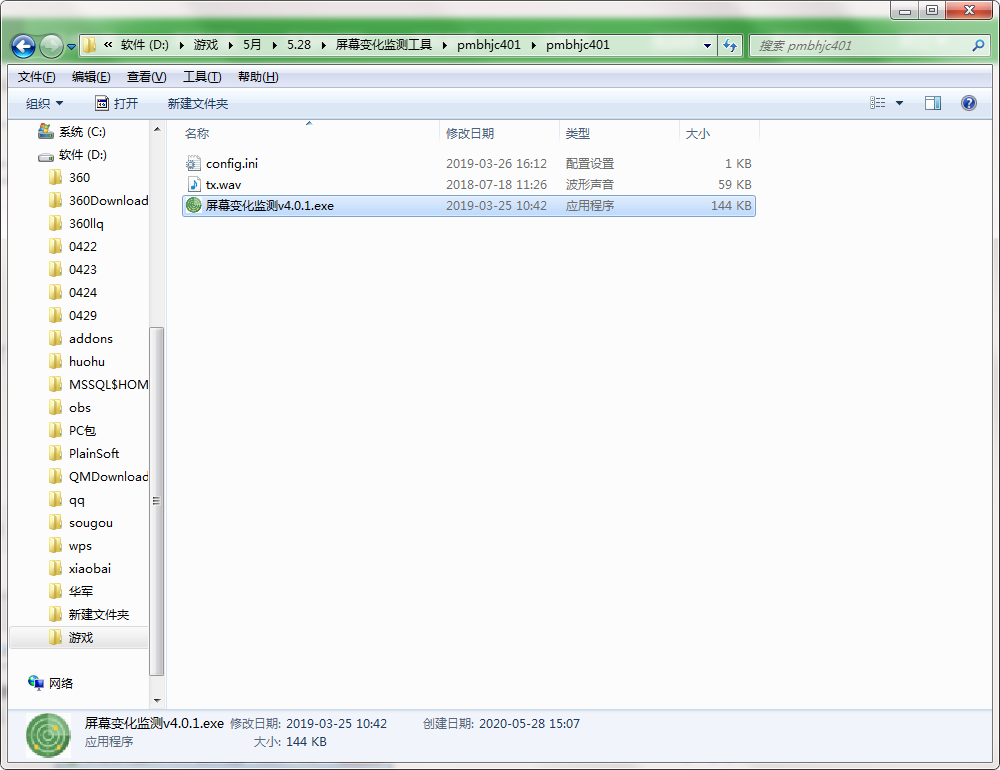The image size is (1000, 770).
Task: Click the Back navigation arrow button
Action: tap(24, 46)
